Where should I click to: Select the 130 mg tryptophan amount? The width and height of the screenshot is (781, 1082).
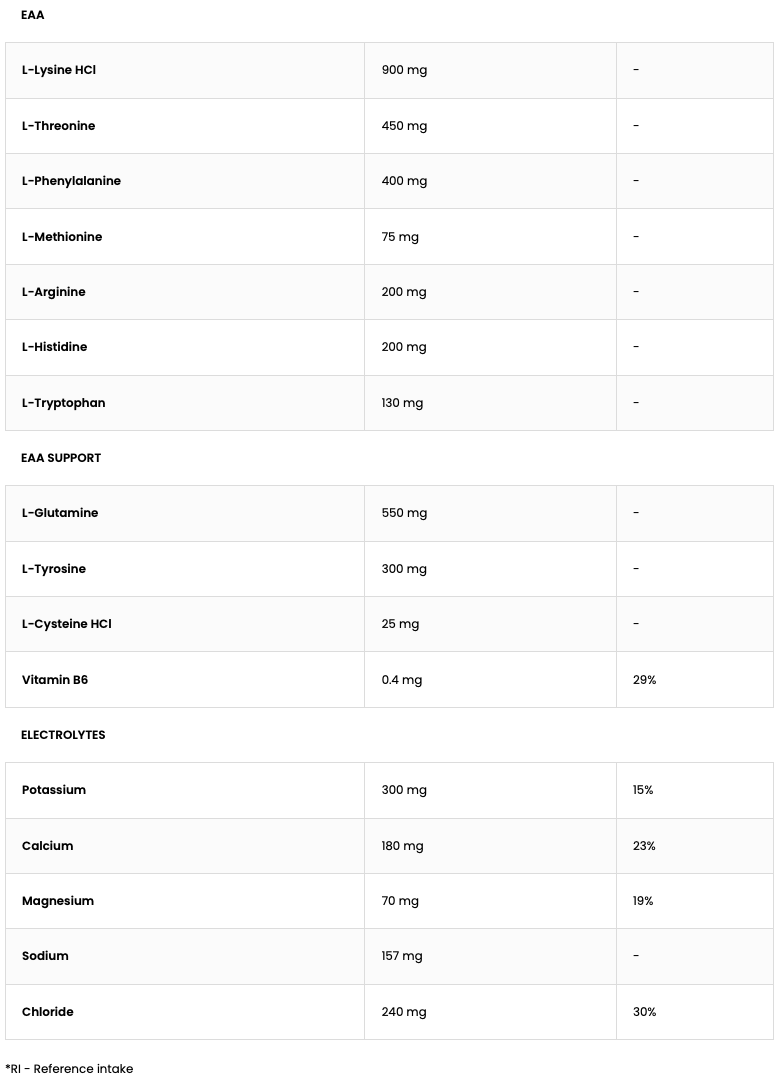click(402, 403)
